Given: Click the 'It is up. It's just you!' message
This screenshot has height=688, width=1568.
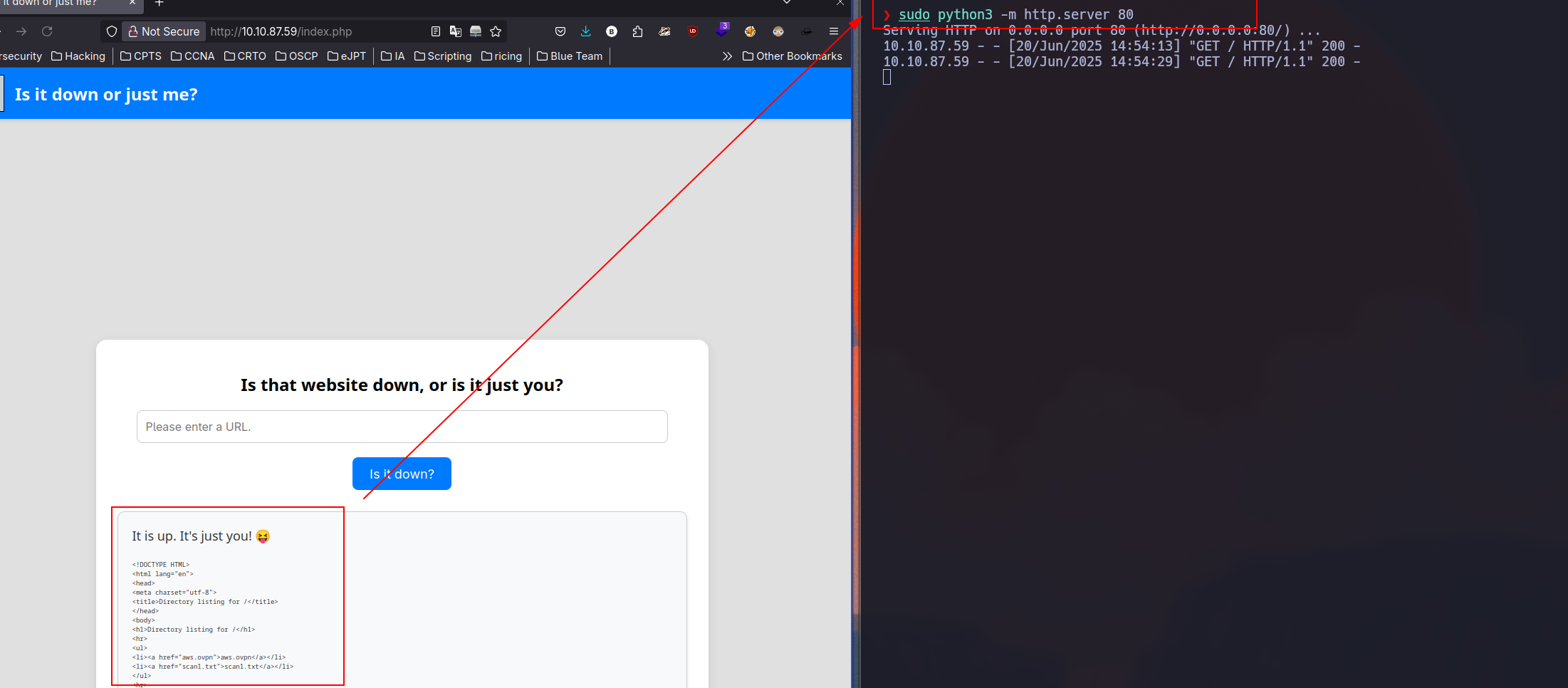Looking at the screenshot, I should pyautogui.click(x=201, y=536).
